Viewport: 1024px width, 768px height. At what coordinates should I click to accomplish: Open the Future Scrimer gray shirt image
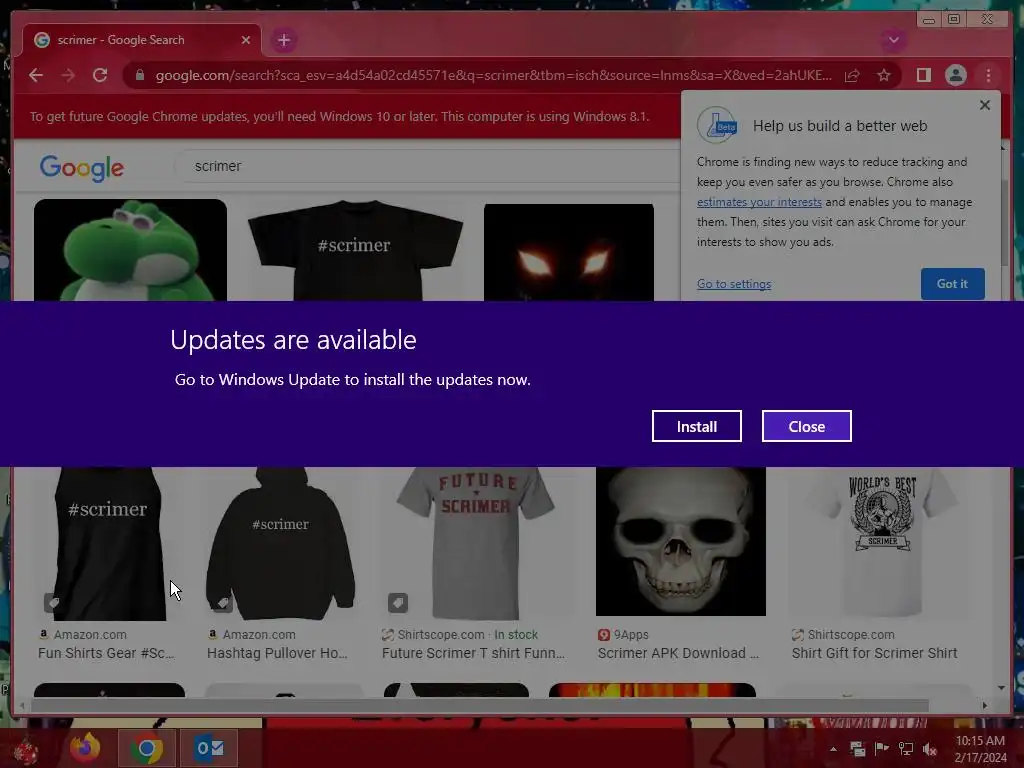(x=475, y=543)
